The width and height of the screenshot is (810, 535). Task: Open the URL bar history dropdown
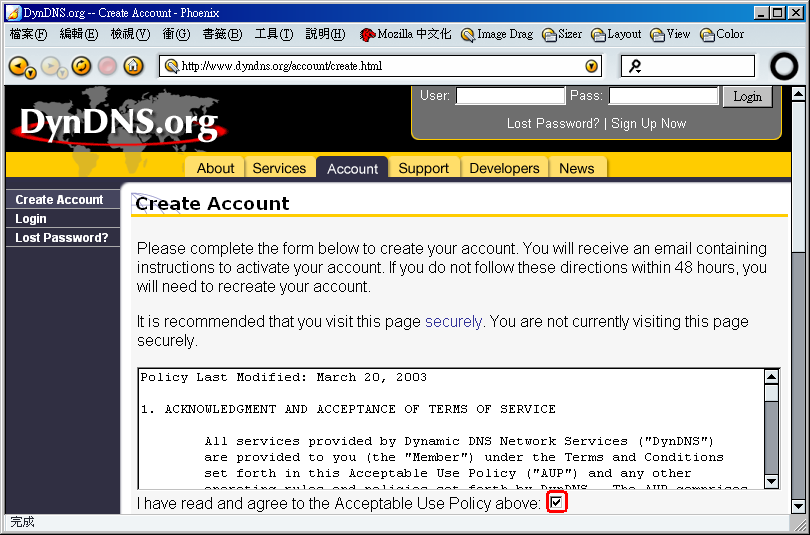coord(591,66)
